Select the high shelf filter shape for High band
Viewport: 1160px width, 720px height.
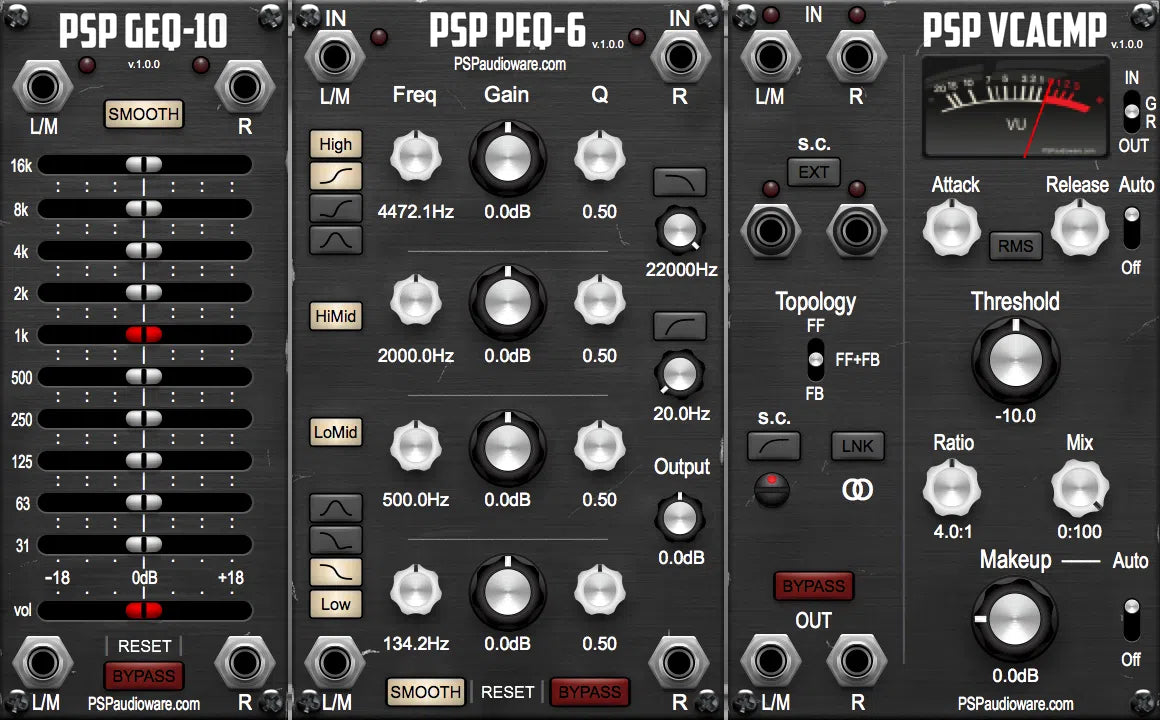pos(335,174)
